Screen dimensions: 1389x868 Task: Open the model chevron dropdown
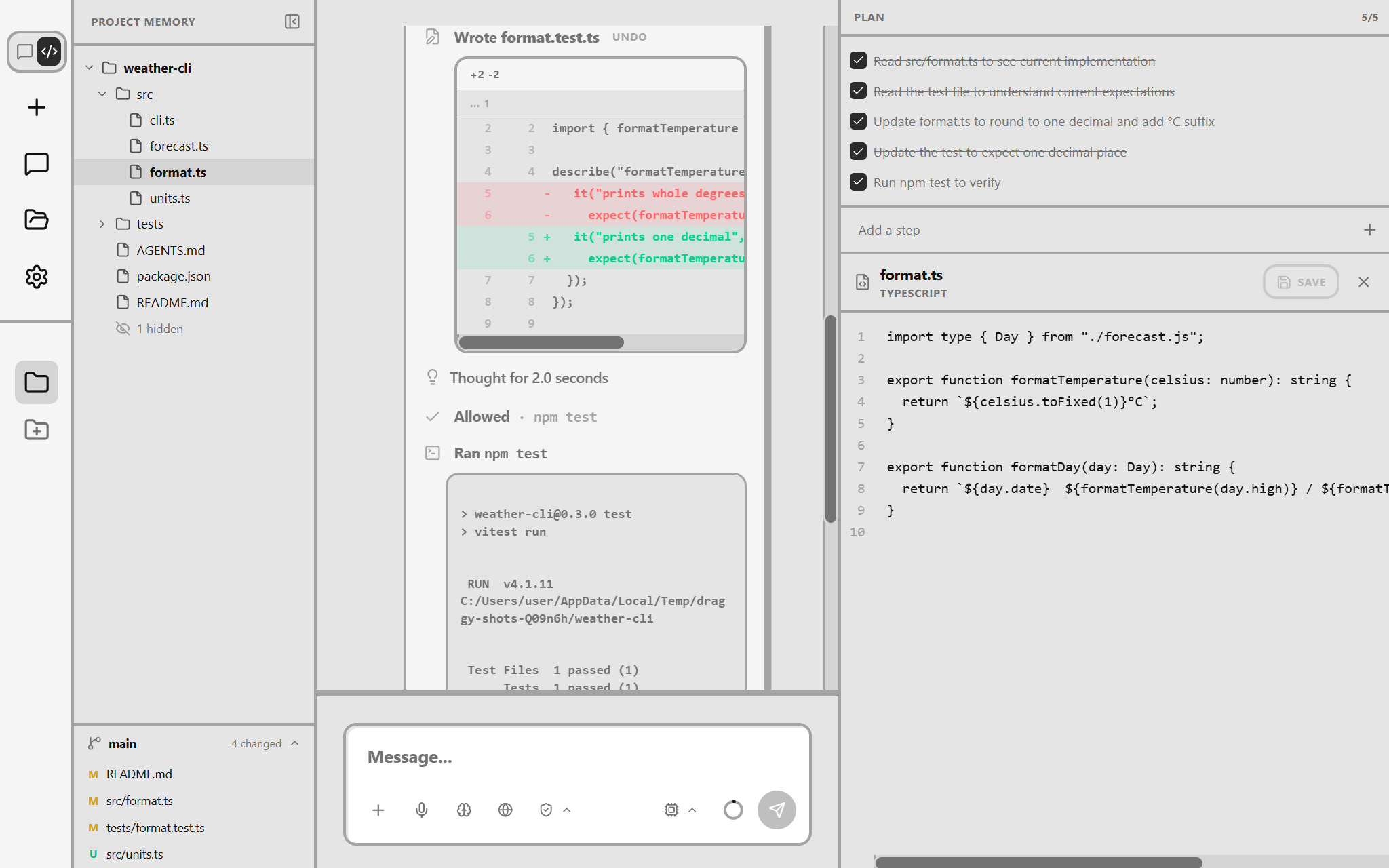692,810
